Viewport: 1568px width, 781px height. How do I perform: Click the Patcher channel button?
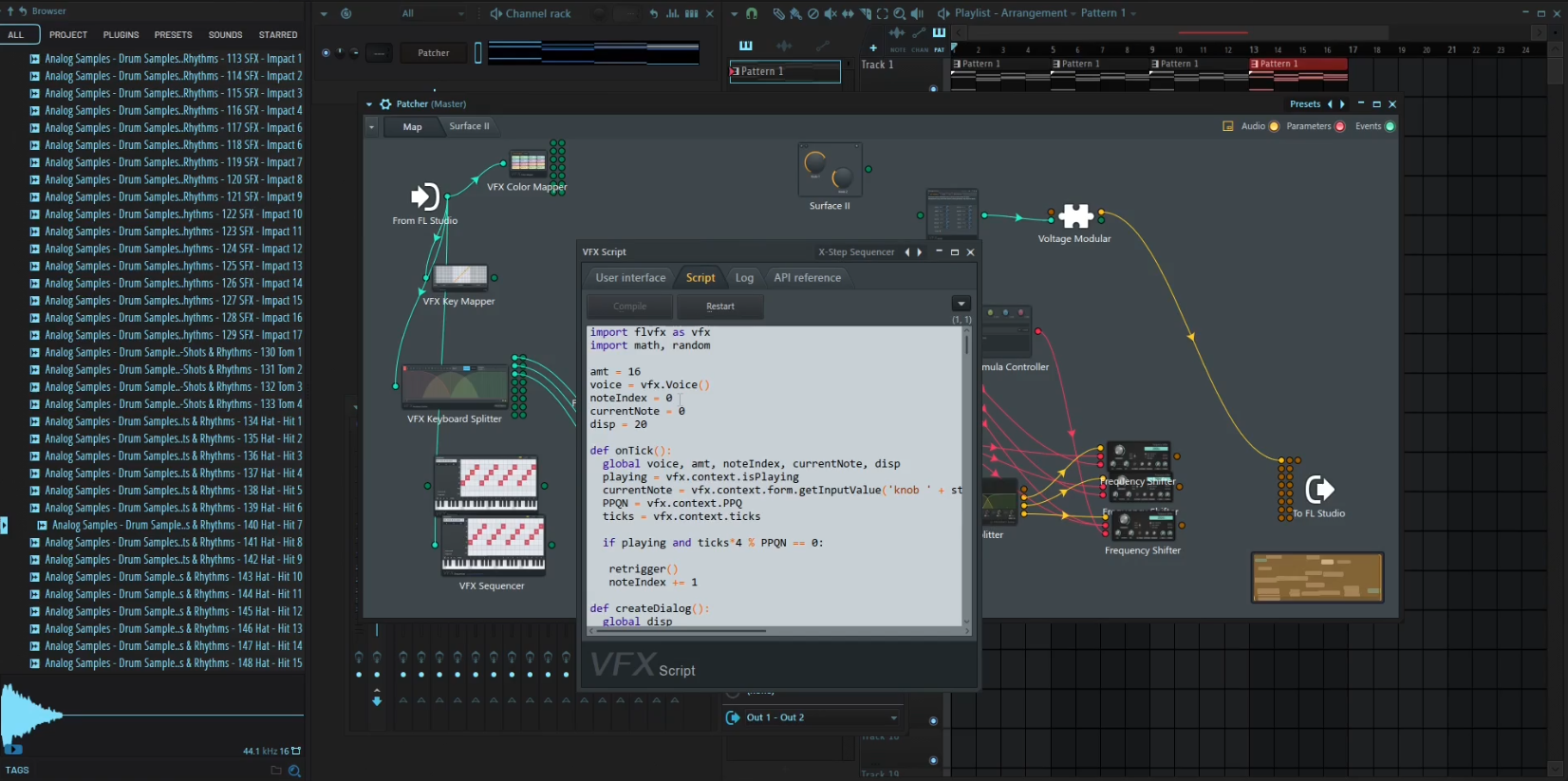[434, 53]
